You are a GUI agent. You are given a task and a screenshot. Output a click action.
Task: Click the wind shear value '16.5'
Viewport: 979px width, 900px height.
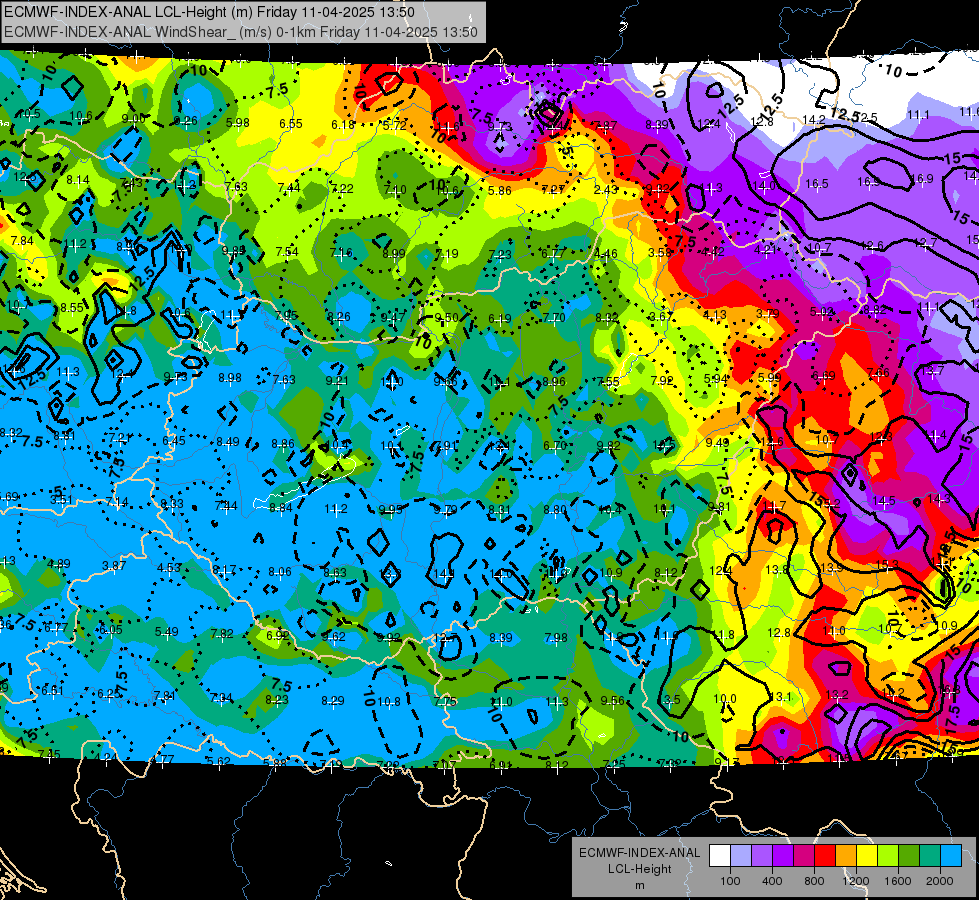pos(817,184)
